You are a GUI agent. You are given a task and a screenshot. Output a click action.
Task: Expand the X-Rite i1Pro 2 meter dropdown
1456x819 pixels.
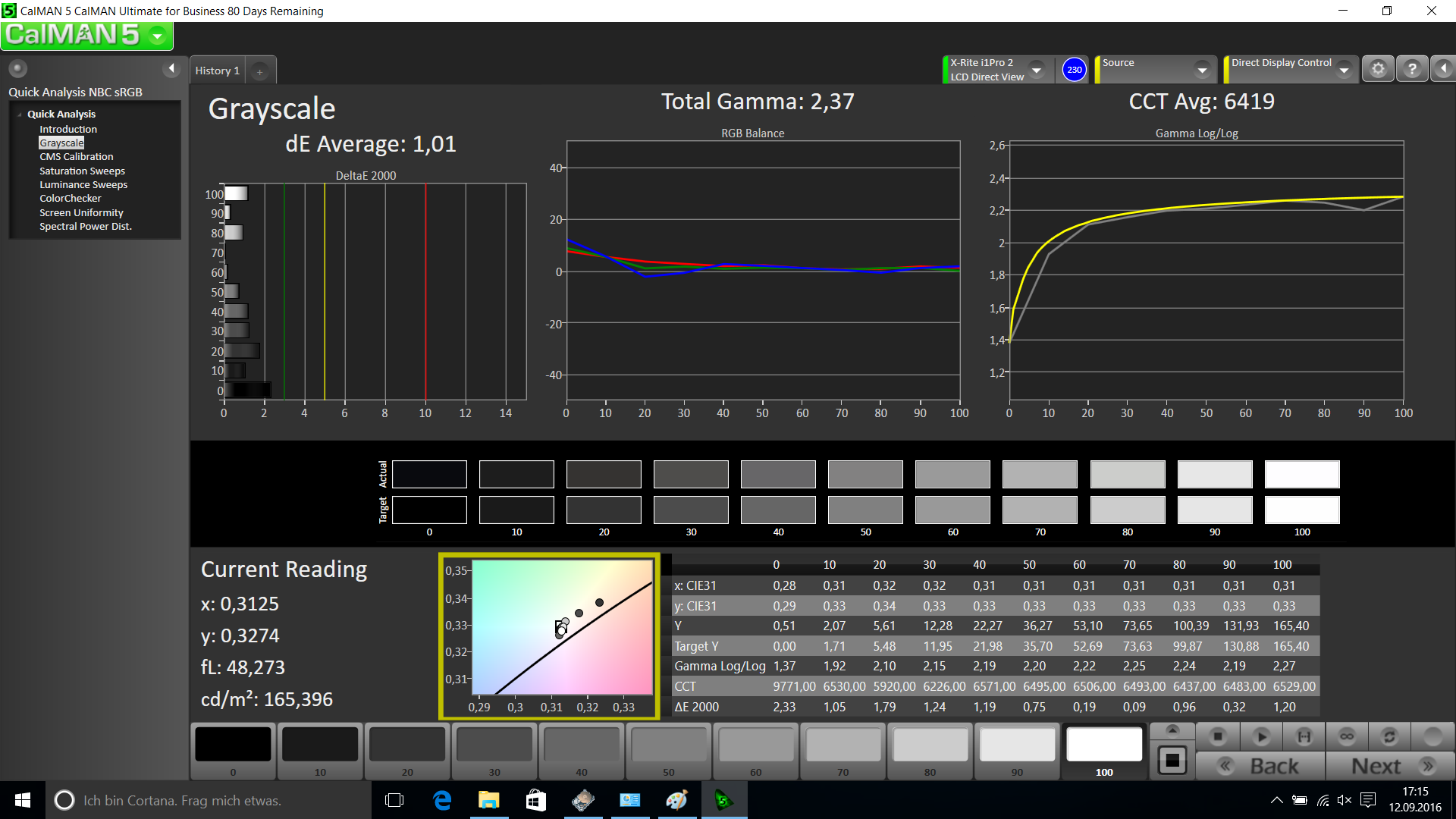tap(1037, 70)
